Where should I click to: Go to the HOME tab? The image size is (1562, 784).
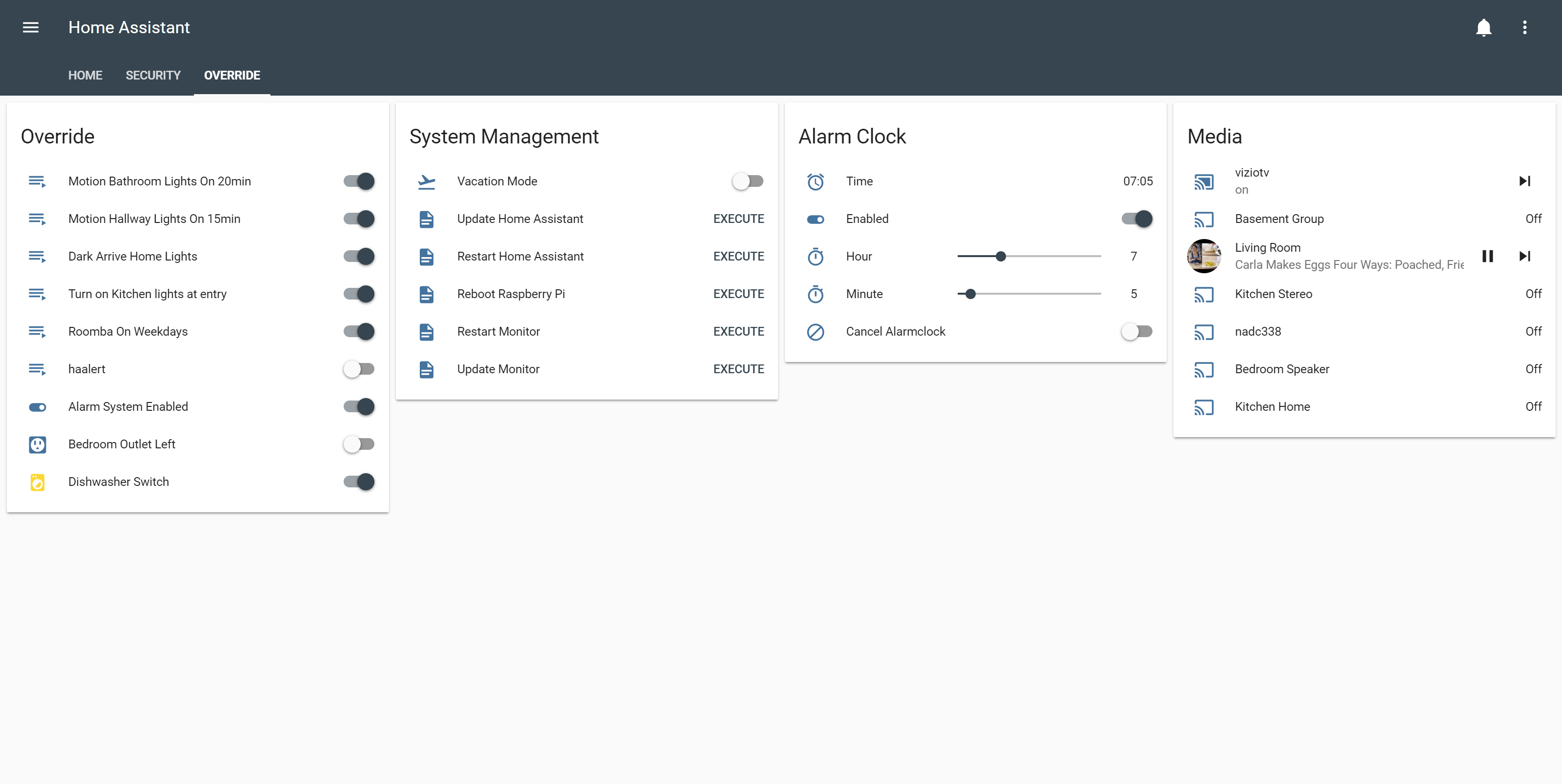[x=85, y=75]
